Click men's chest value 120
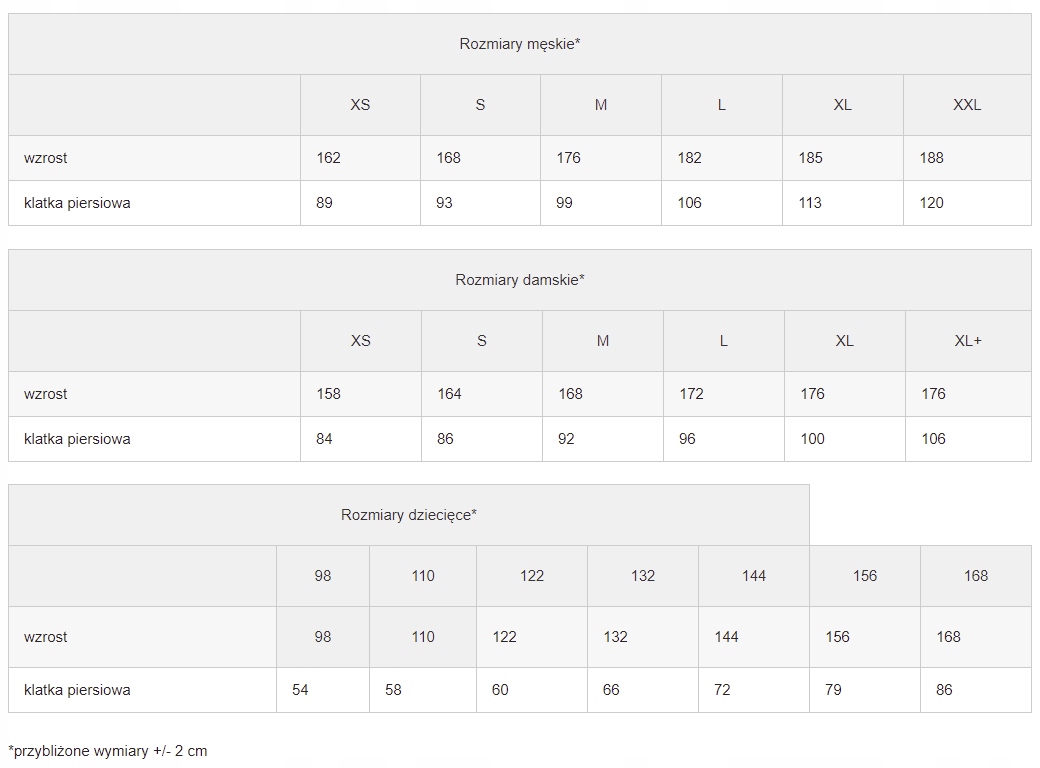The height and width of the screenshot is (768, 1040). (x=931, y=203)
